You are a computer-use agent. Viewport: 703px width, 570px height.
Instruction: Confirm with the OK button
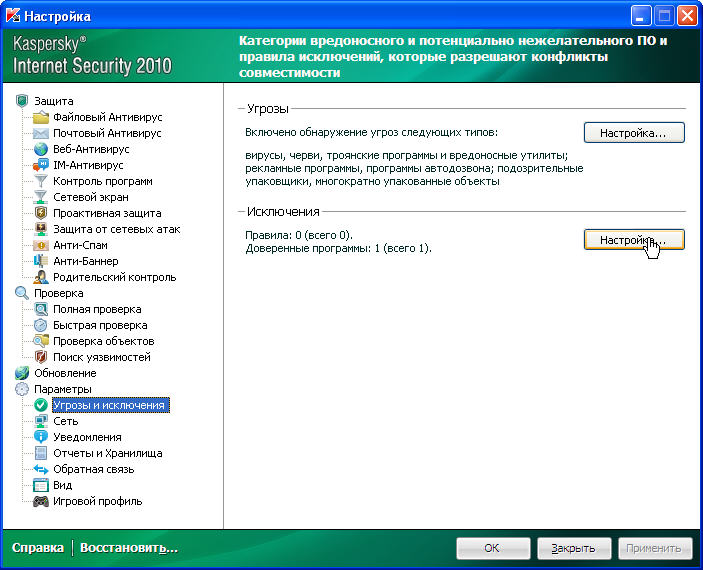coord(493,548)
